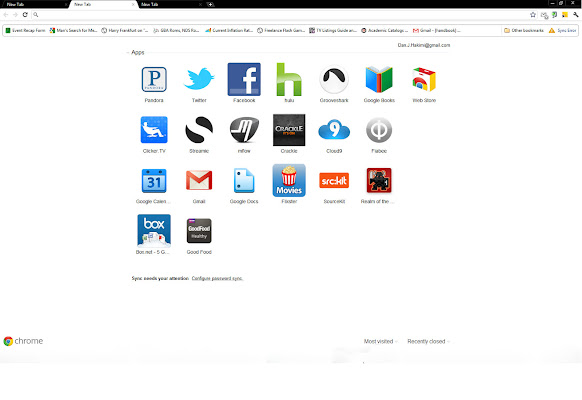Click the mail extension icon in toolbar
Viewport: 582px width, 400px height.
544,15
